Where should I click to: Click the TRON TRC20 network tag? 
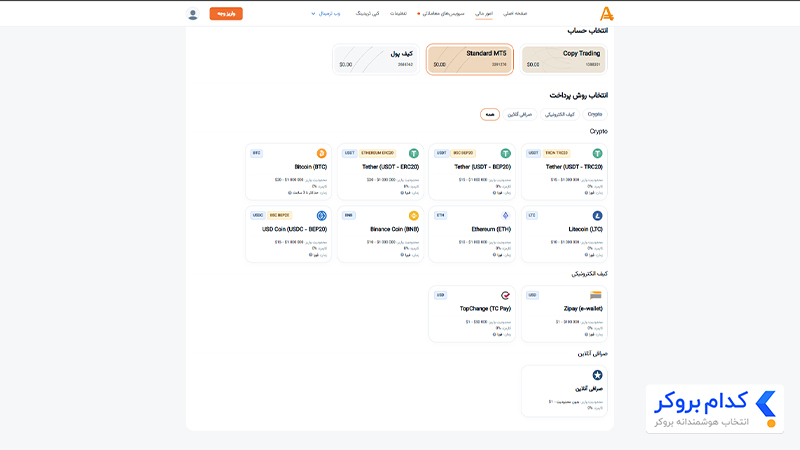tap(556, 153)
